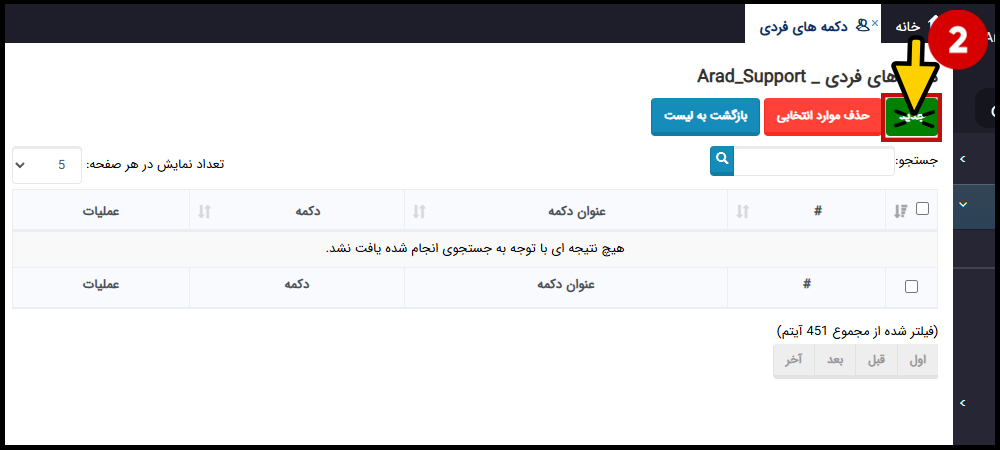Expand the top sidebar chevron arrow
The image size is (1000, 450).
pos(963,158)
